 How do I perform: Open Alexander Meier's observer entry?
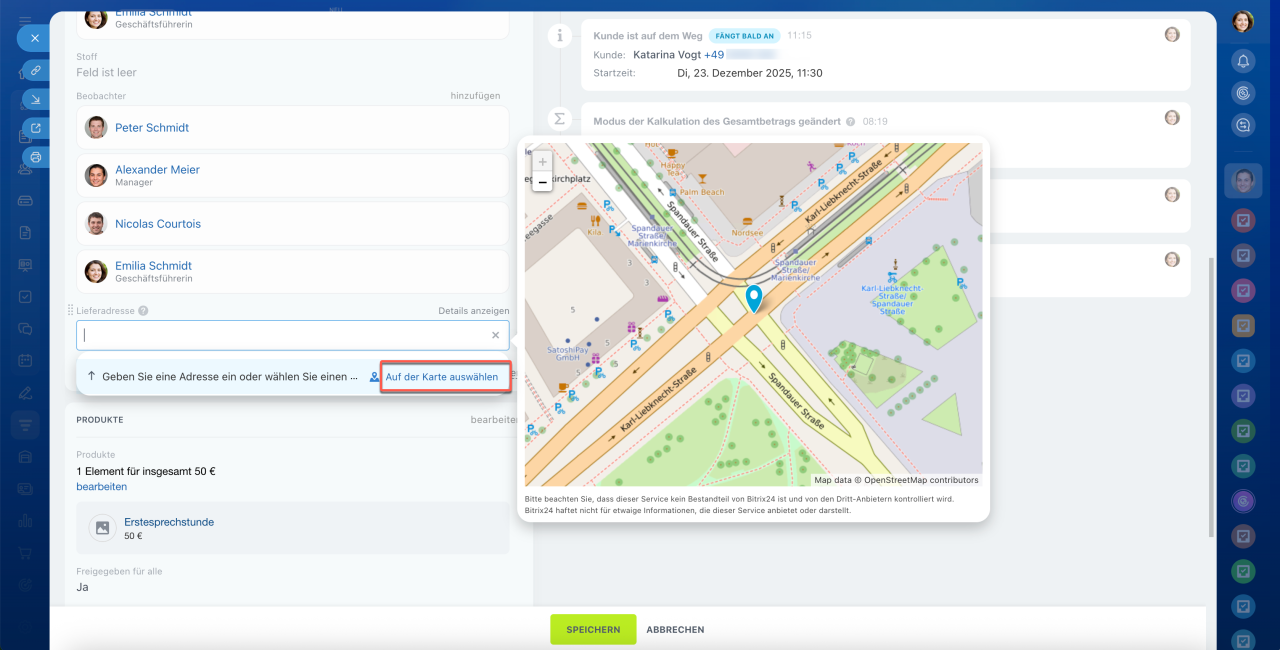pos(157,170)
